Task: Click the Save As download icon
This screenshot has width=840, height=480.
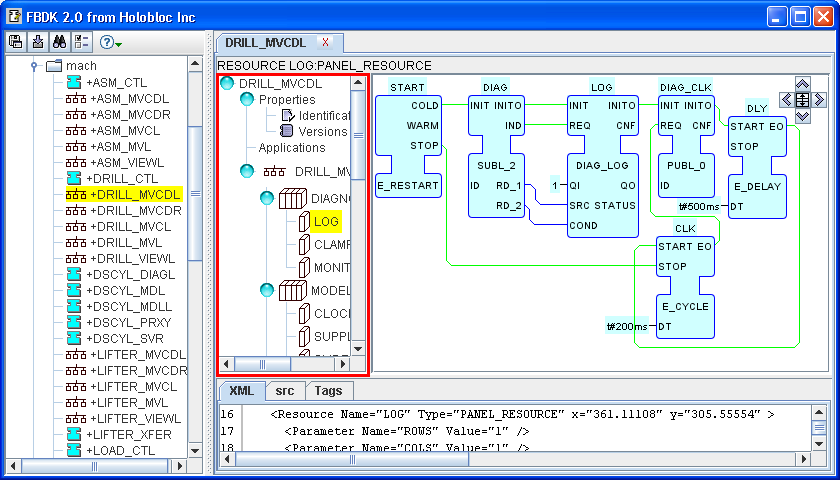Action: tap(38, 42)
